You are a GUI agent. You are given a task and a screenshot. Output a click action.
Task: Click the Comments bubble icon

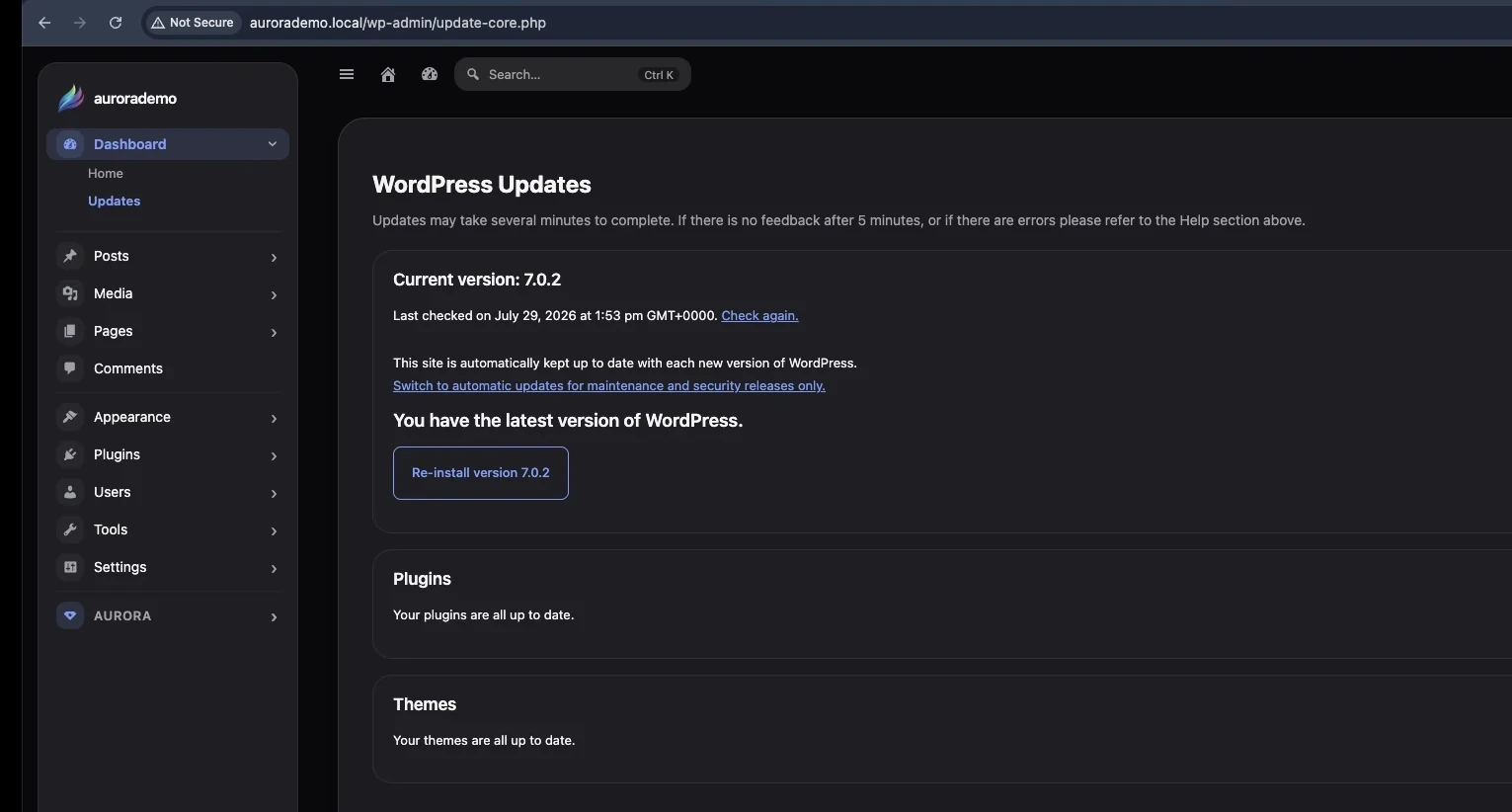(x=70, y=368)
